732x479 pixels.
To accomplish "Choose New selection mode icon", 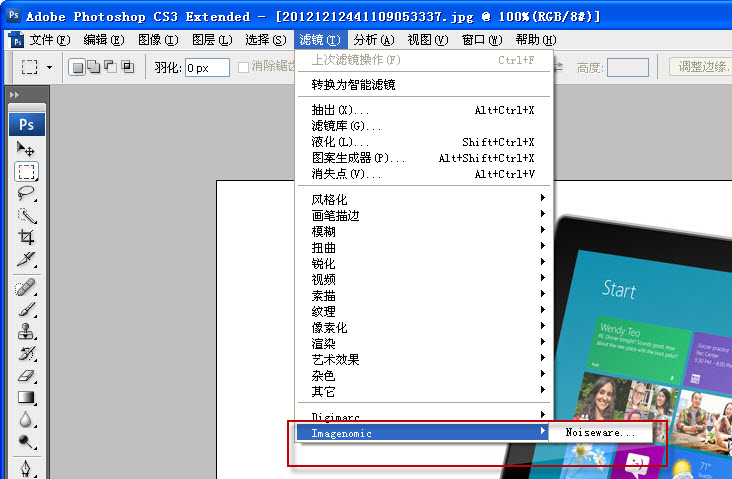I will tap(77, 67).
